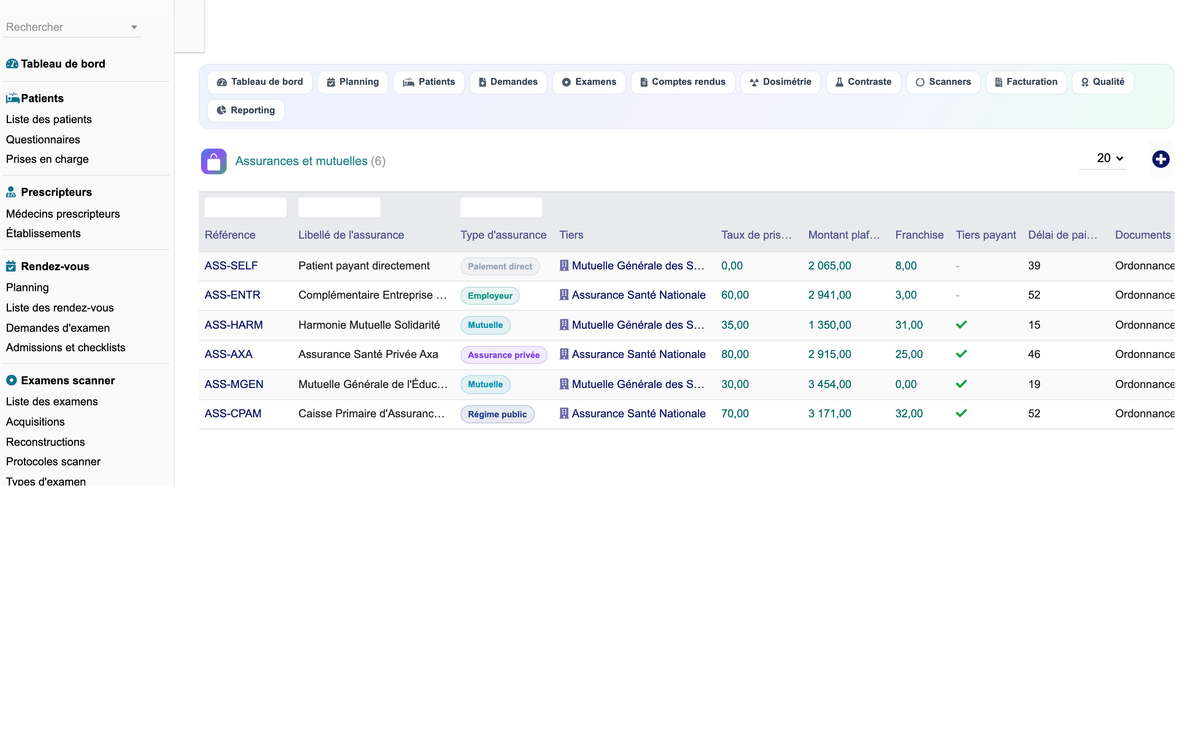Open Acquisitions in the sidebar
1200x743 pixels.
pos(35,422)
